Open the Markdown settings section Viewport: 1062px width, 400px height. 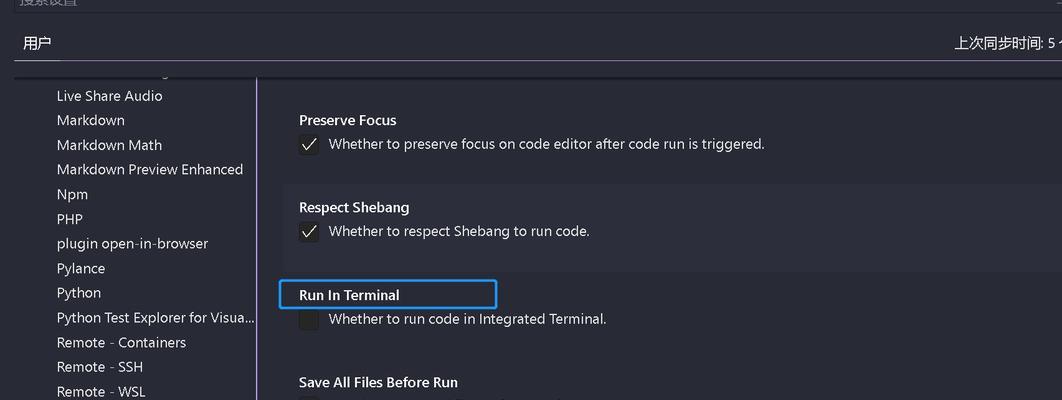point(91,120)
